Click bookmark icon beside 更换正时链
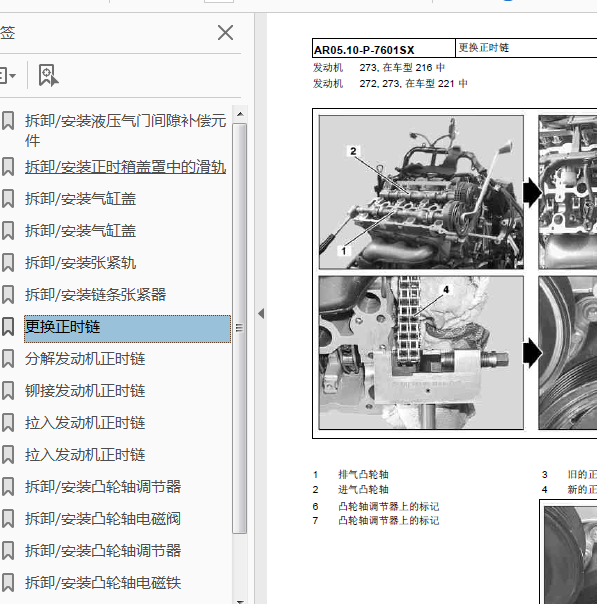 tap(8, 327)
